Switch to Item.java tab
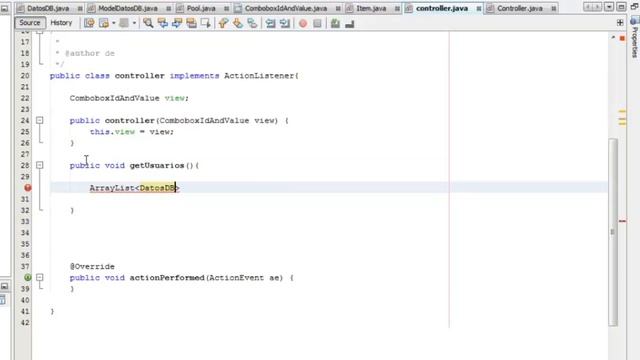The height and width of the screenshot is (360, 640). (371, 8)
